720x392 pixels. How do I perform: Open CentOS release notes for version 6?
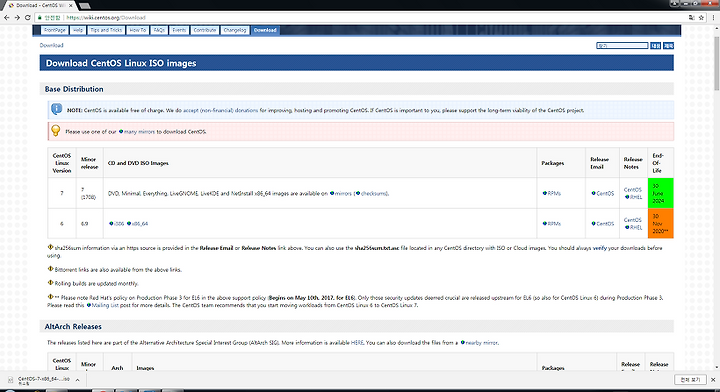tap(633, 220)
